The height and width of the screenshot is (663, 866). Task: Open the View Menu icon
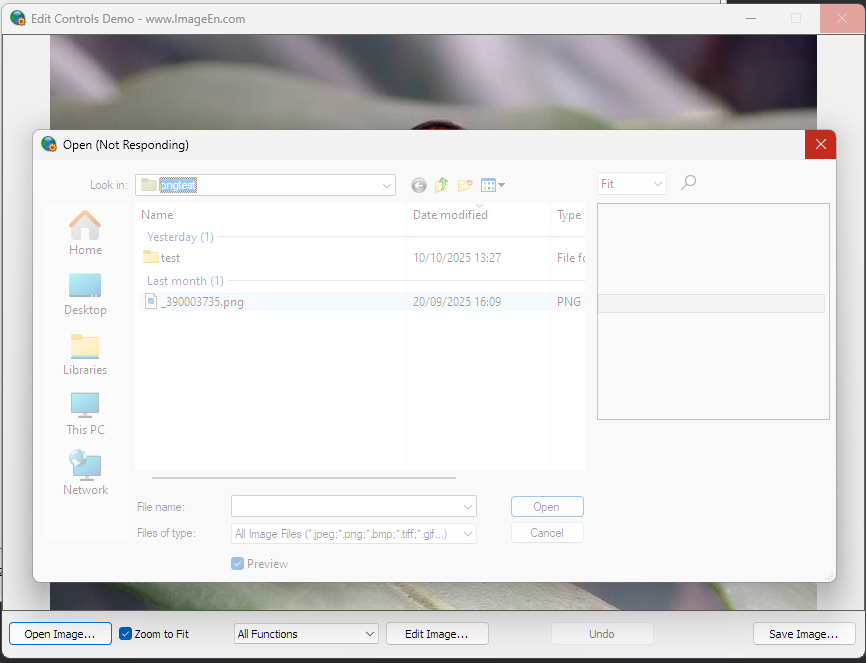point(492,185)
